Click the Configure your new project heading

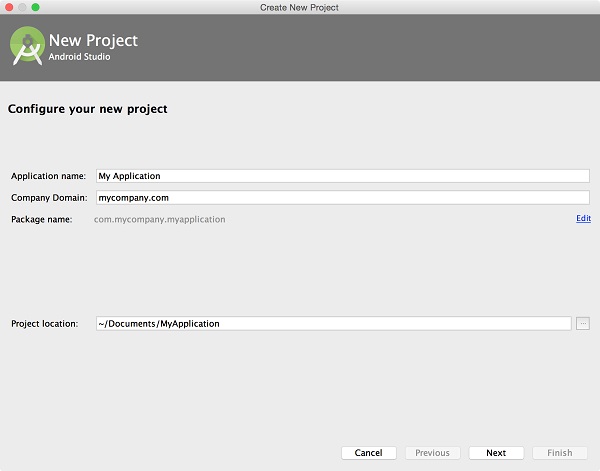pos(88,109)
